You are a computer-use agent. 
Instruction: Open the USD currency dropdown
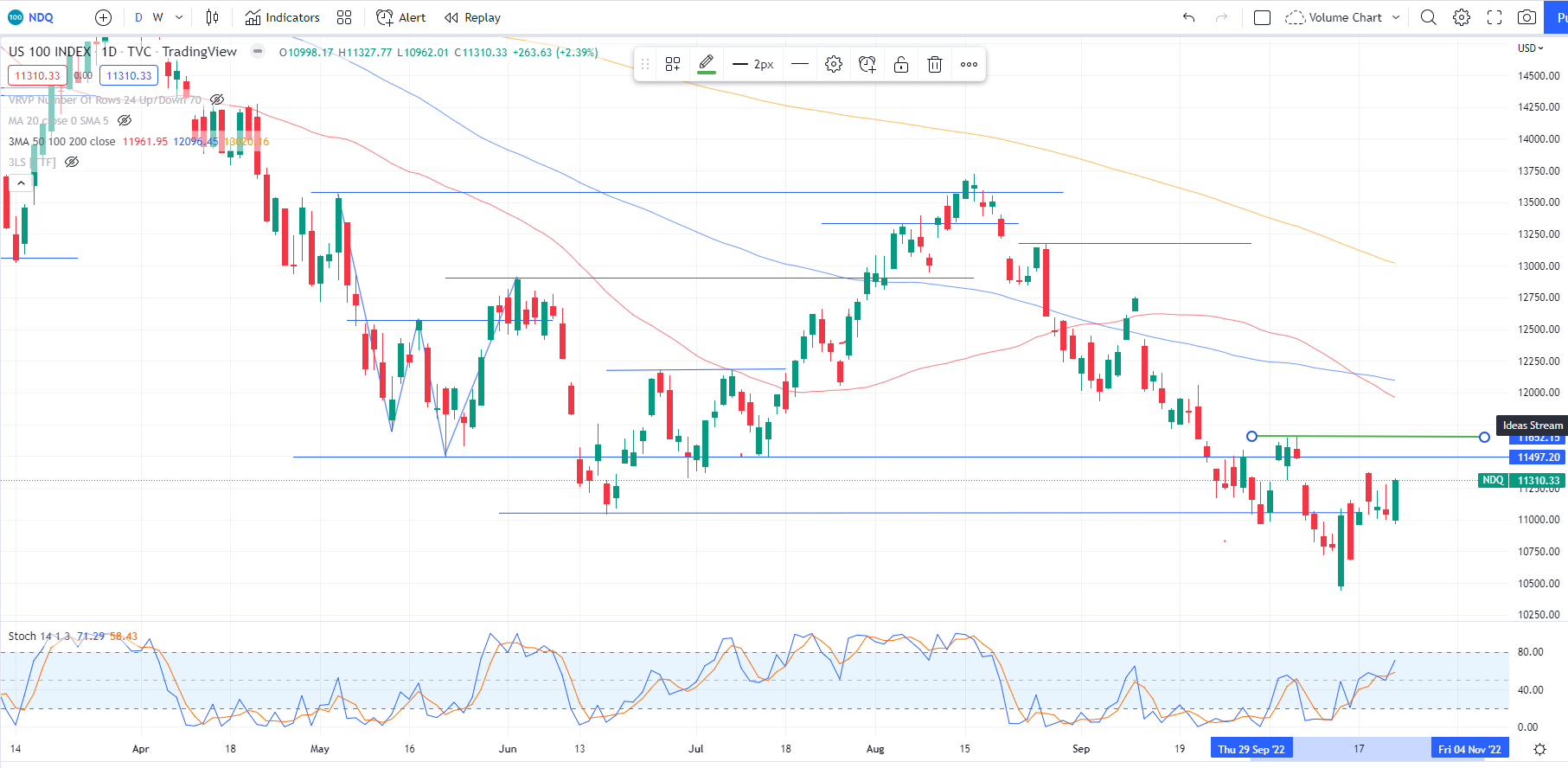tap(1530, 48)
